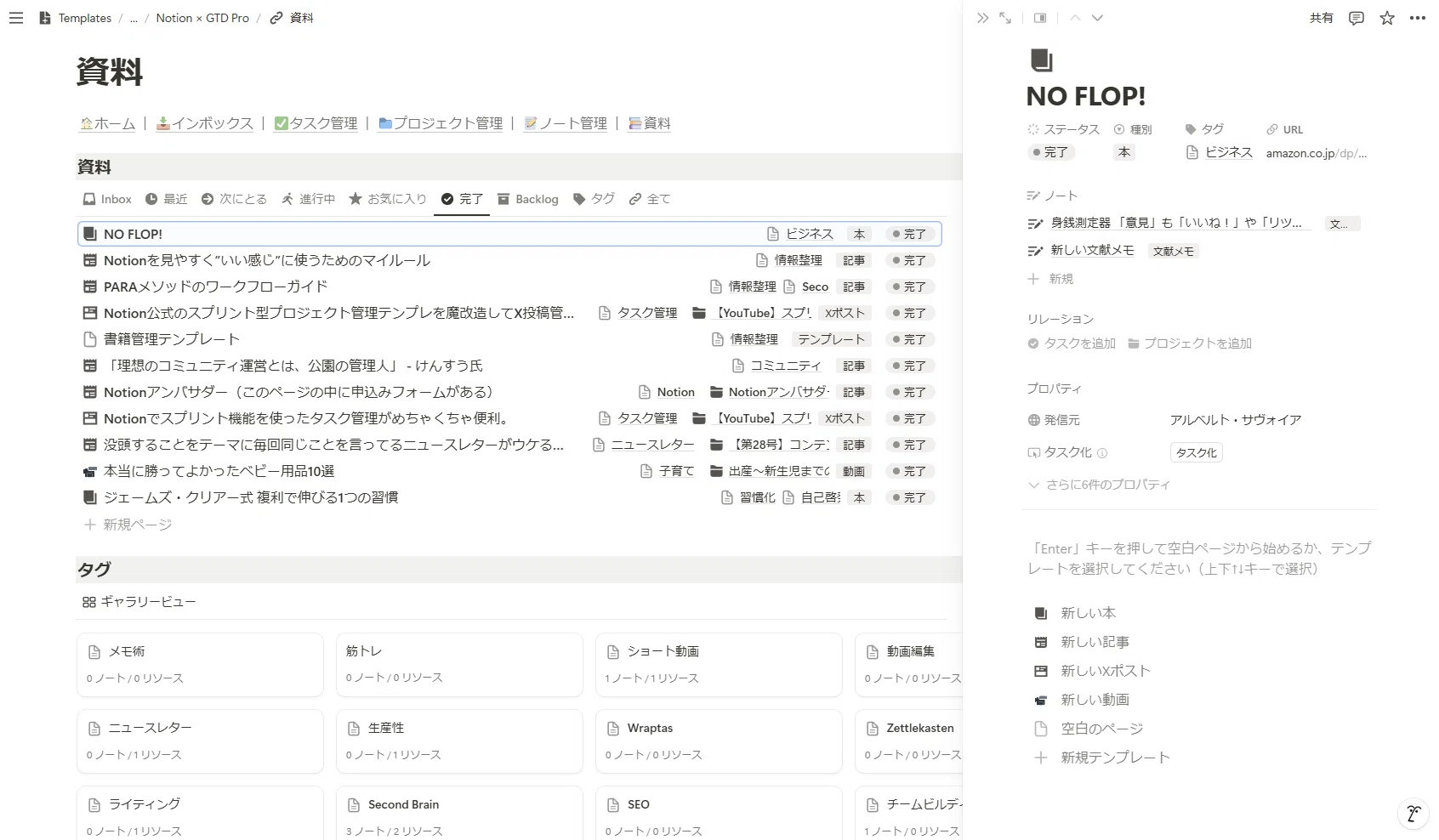Add a 新規 note in peek panel
Viewport: 1439px width, 840px height.
click(1051, 279)
